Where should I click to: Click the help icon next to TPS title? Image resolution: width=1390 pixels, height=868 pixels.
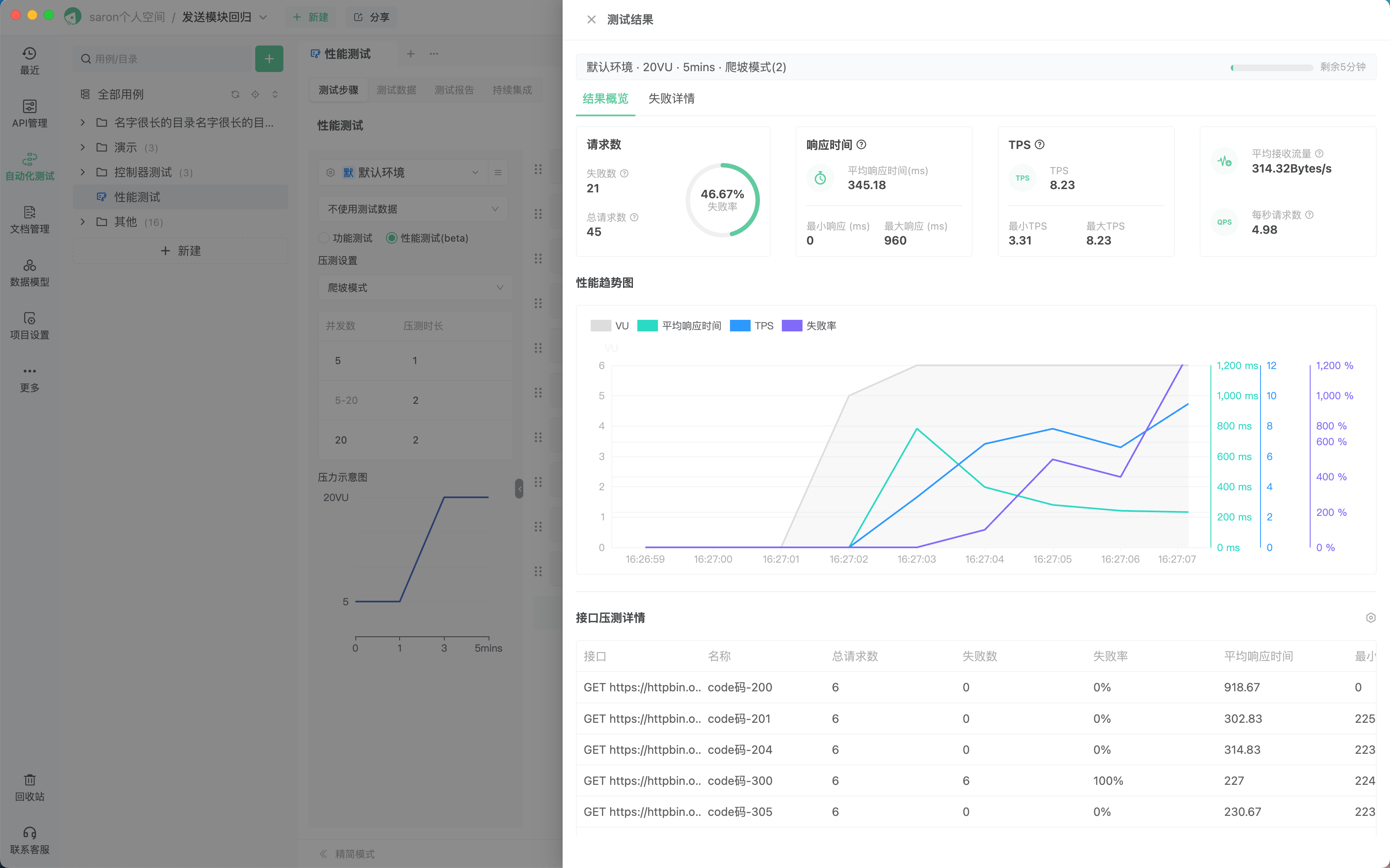(1039, 145)
